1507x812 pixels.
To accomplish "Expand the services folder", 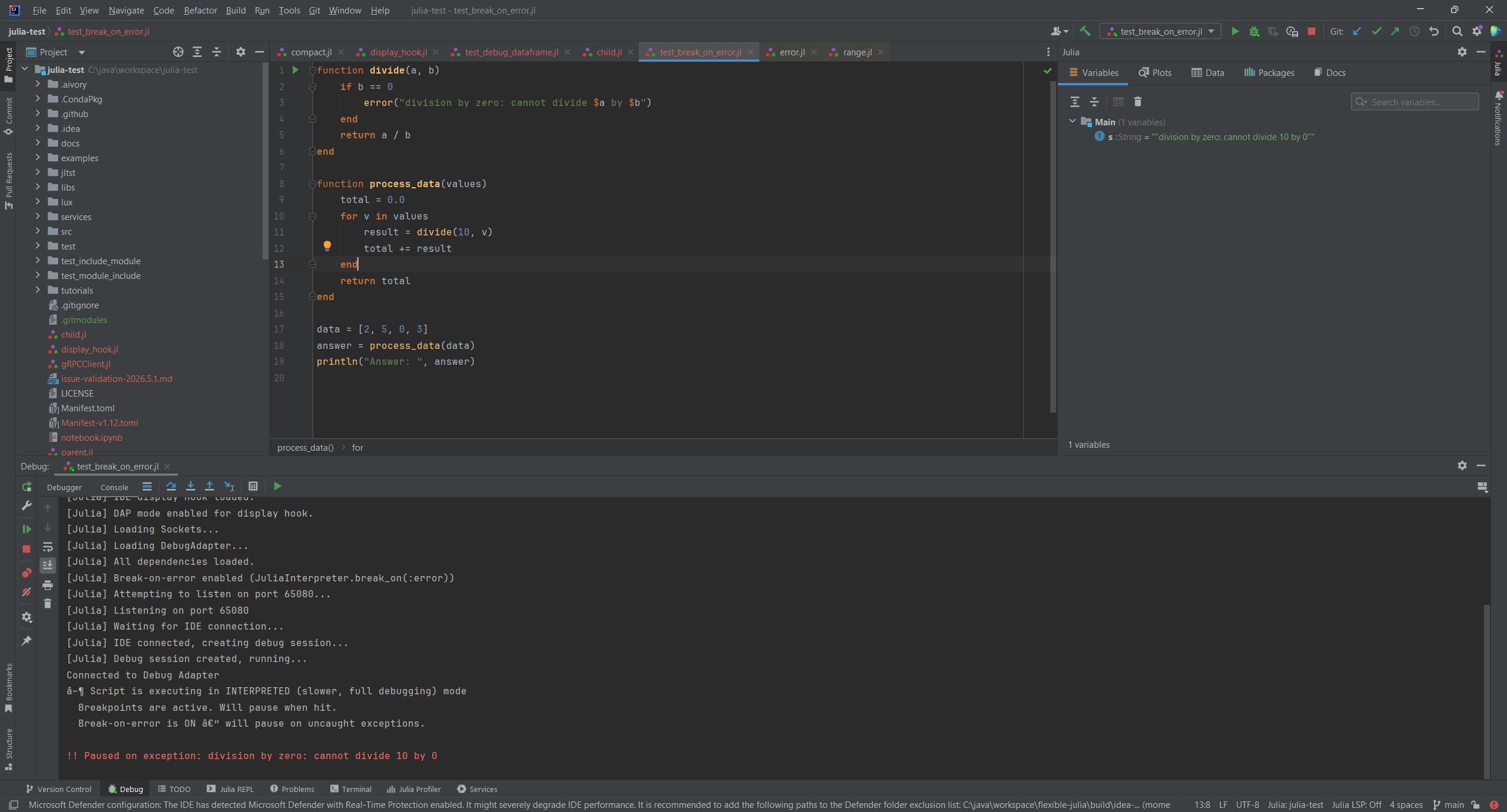I will pyautogui.click(x=38, y=217).
